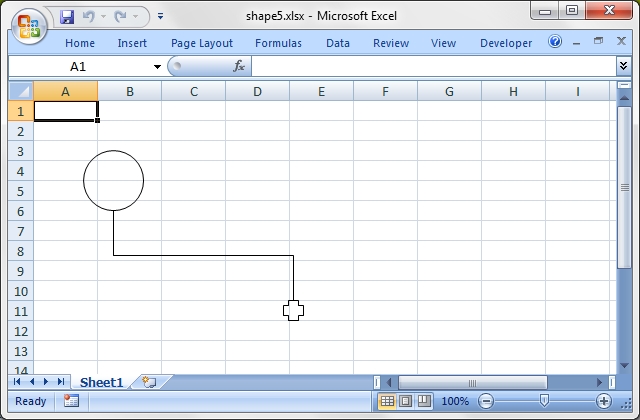Screen dimensions: 640x420
Task: Click the Insert Function fx button
Action: [239, 66]
